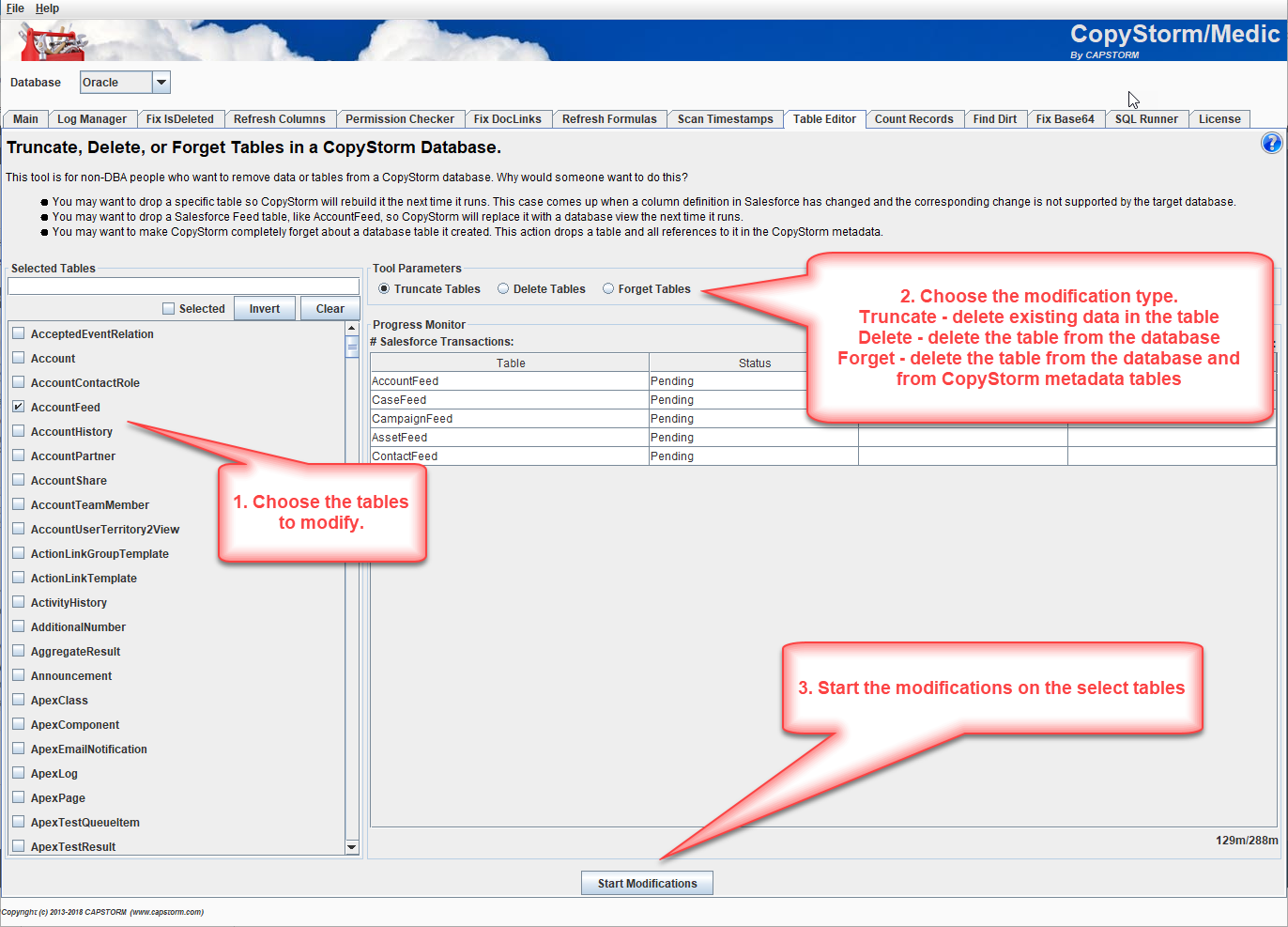Viewport: 1288px width, 927px height.
Task: Check the AcceptedEventRelation table
Action: tap(18, 332)
